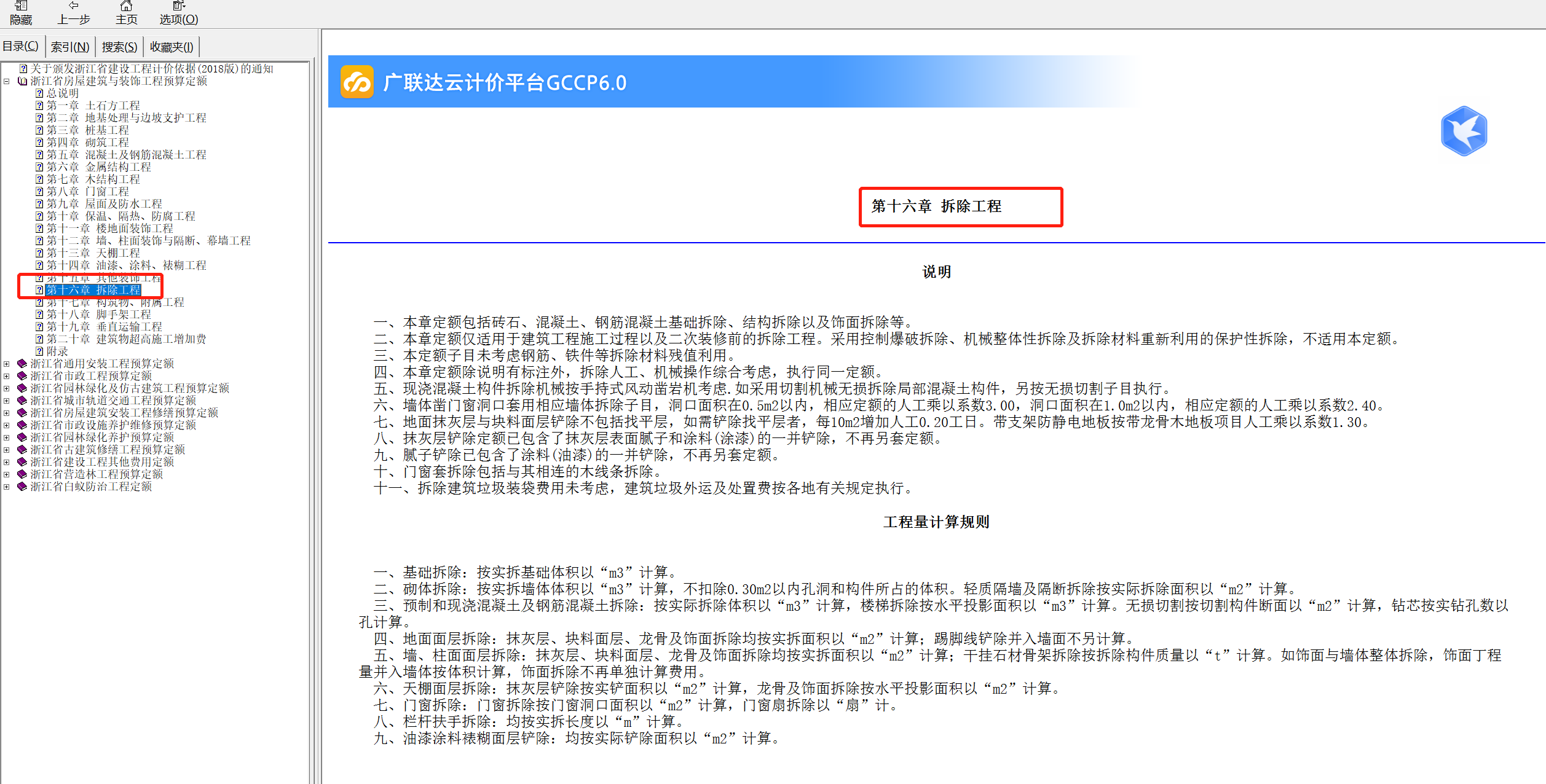Switch to the 索引(N) tab

pyautogui.click(x=70, y=47)
